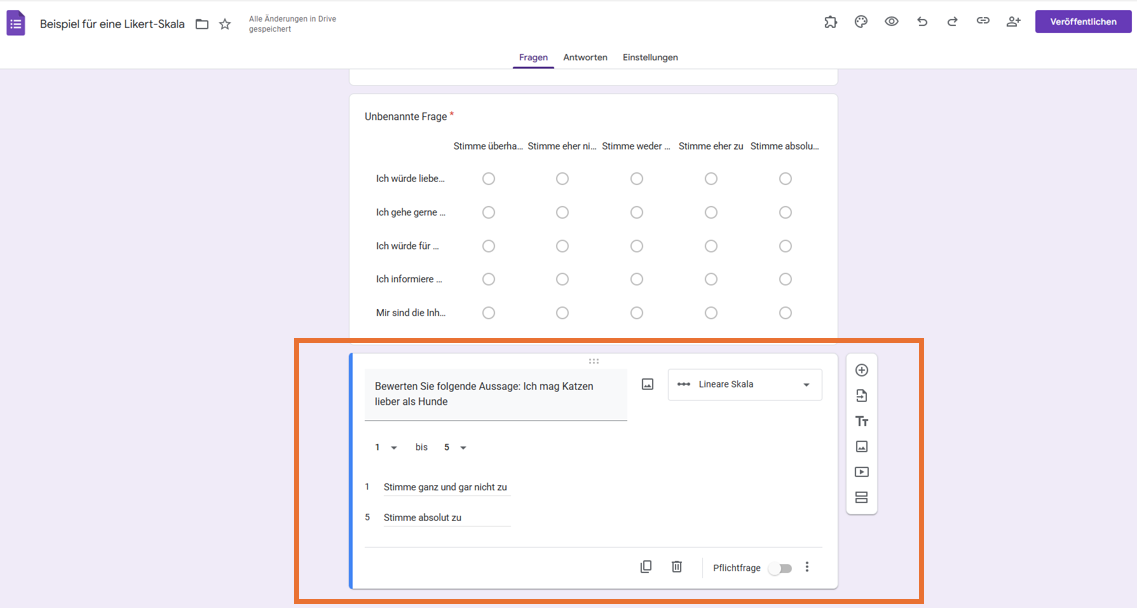Viewport: 1137px width, 608px height.
Task: Open the question's more options menu
Action: [807, 567]
